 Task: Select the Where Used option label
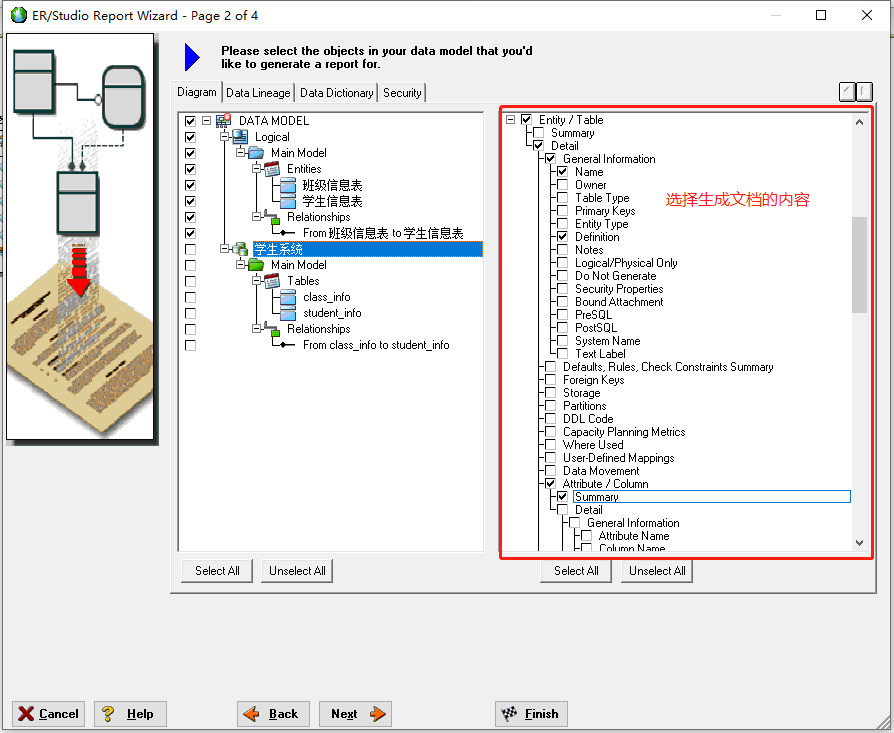click(593, 445)
